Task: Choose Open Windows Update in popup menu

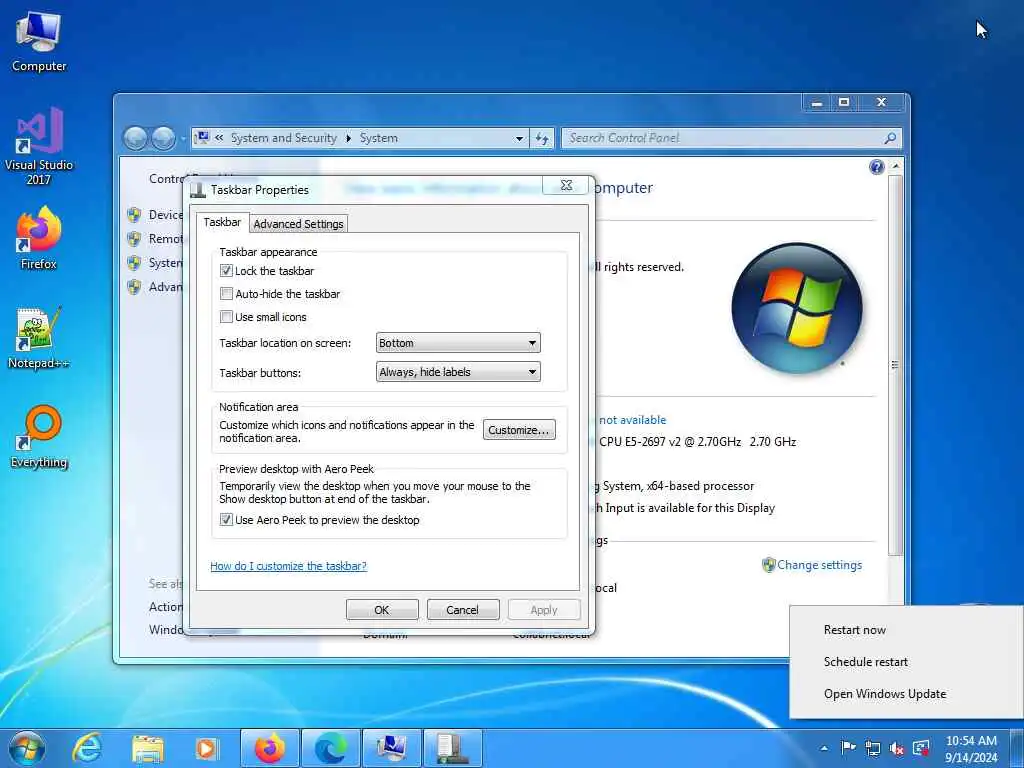Action: 885,694
